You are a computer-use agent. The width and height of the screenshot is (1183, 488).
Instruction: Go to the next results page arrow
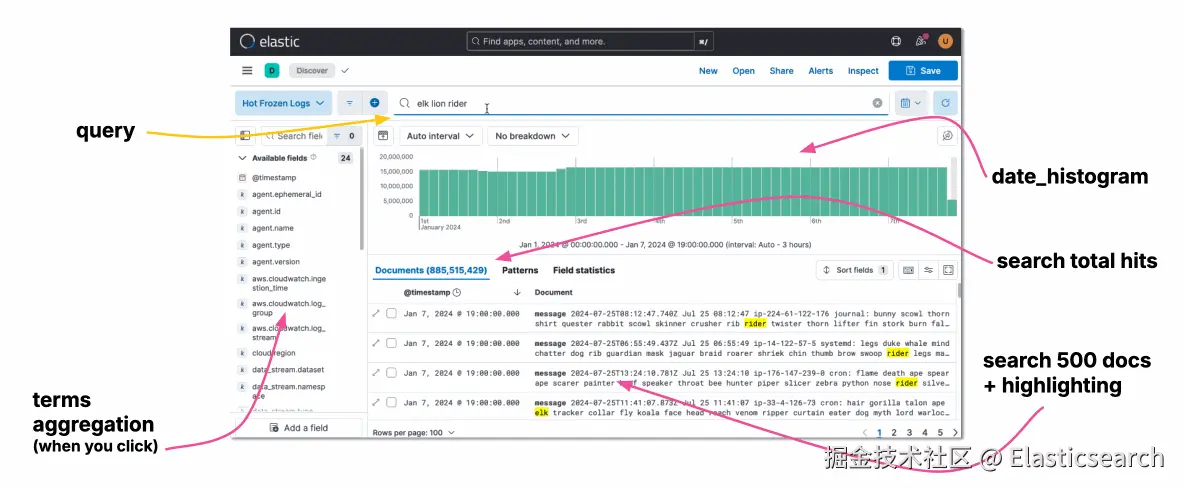(955, 433)
